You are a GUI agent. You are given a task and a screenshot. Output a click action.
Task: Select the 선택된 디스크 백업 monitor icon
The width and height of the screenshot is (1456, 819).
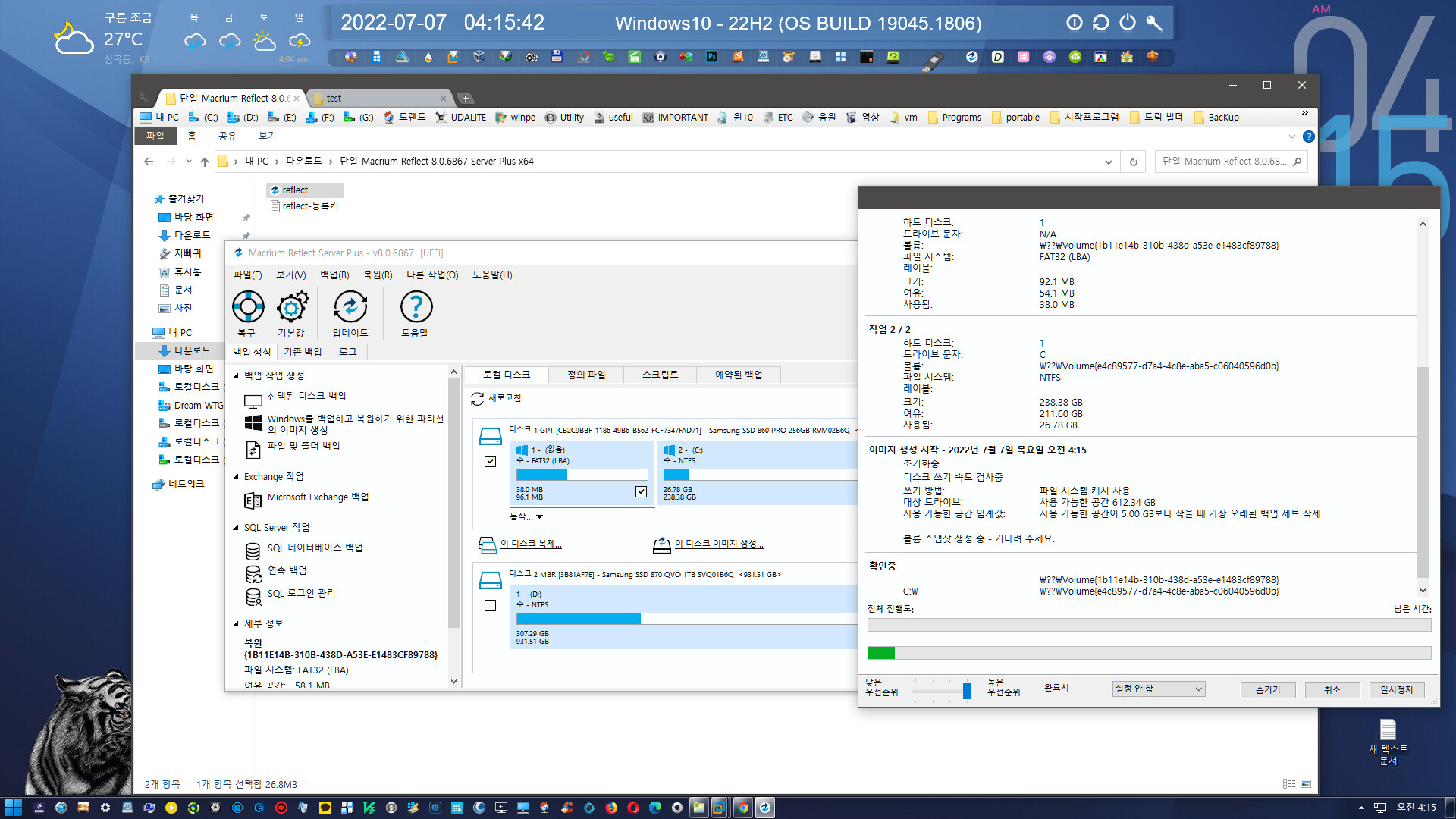pyautogui.click(x=253, y=400)
